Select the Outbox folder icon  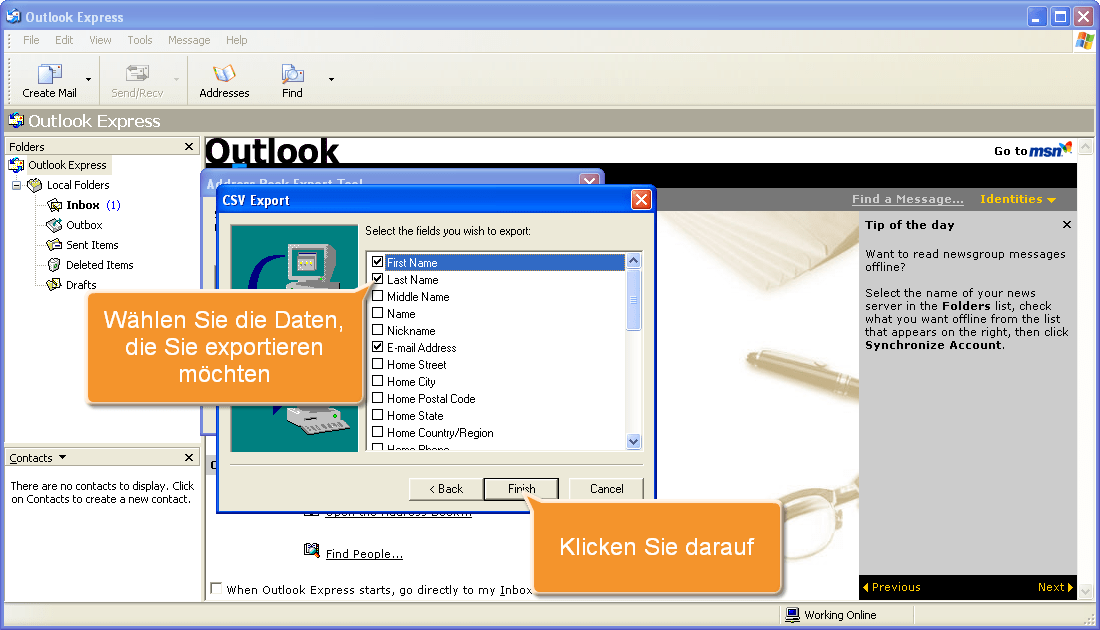tap(54, 225)
